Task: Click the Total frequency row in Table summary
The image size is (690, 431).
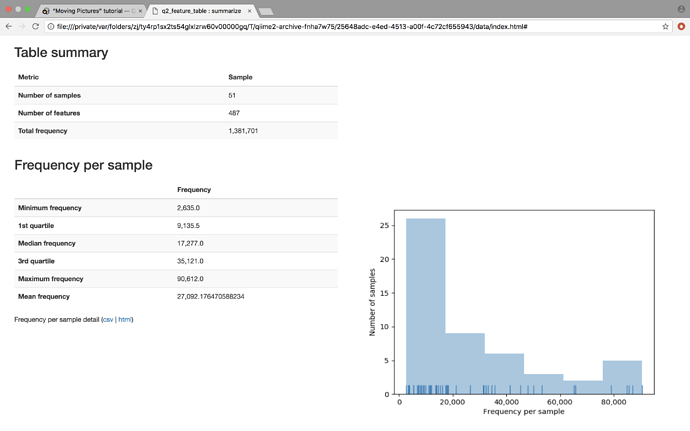Action: coord(175,131)
